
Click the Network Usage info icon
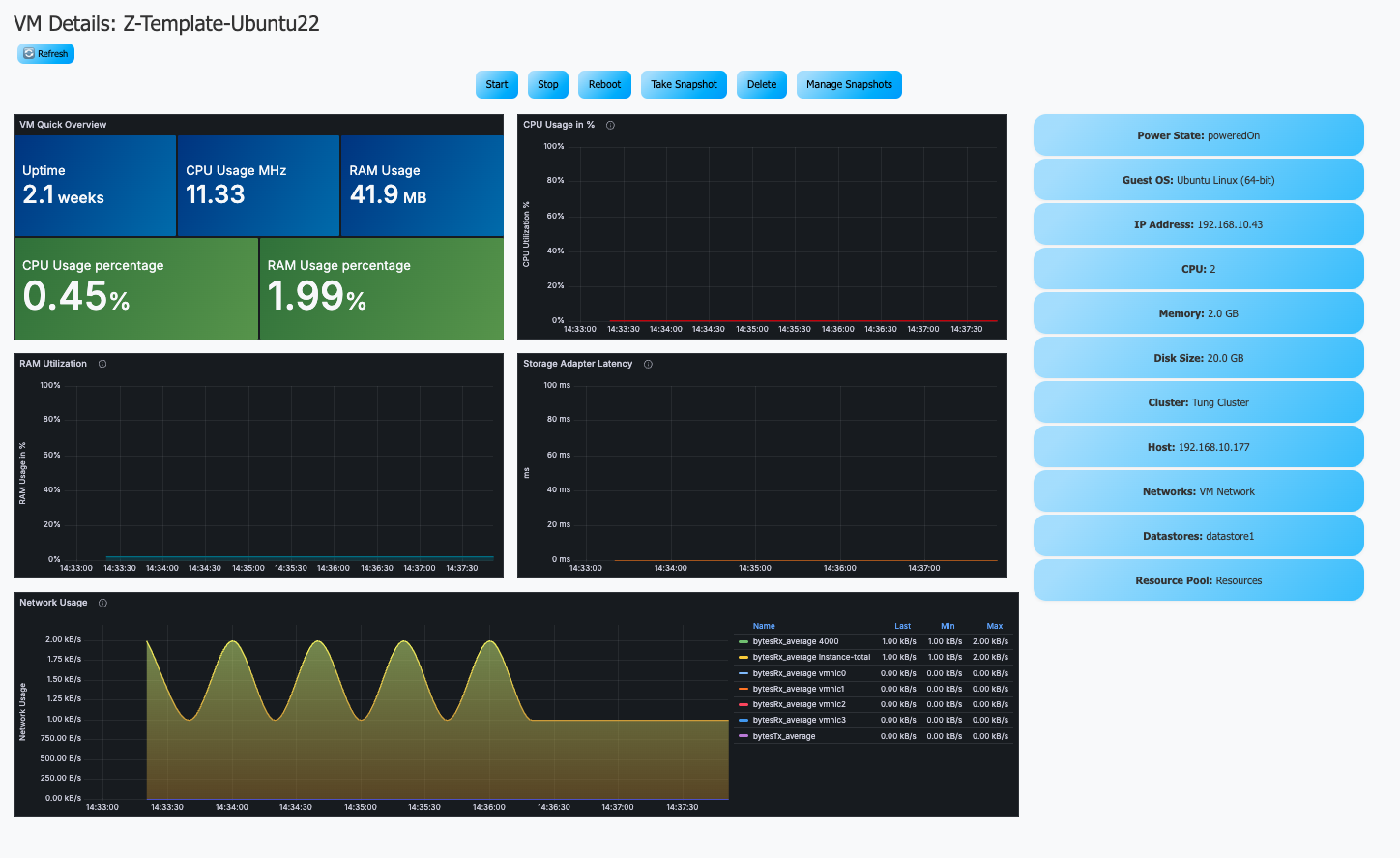[x=102, y=603]
